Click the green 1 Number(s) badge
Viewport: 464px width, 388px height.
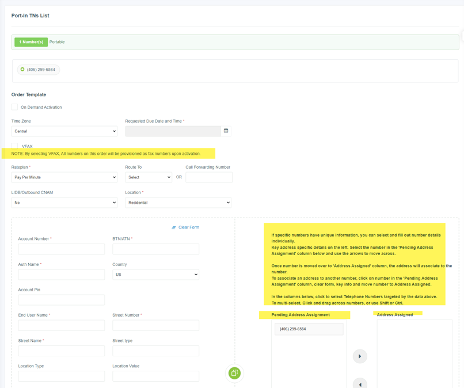pos(31,42)
